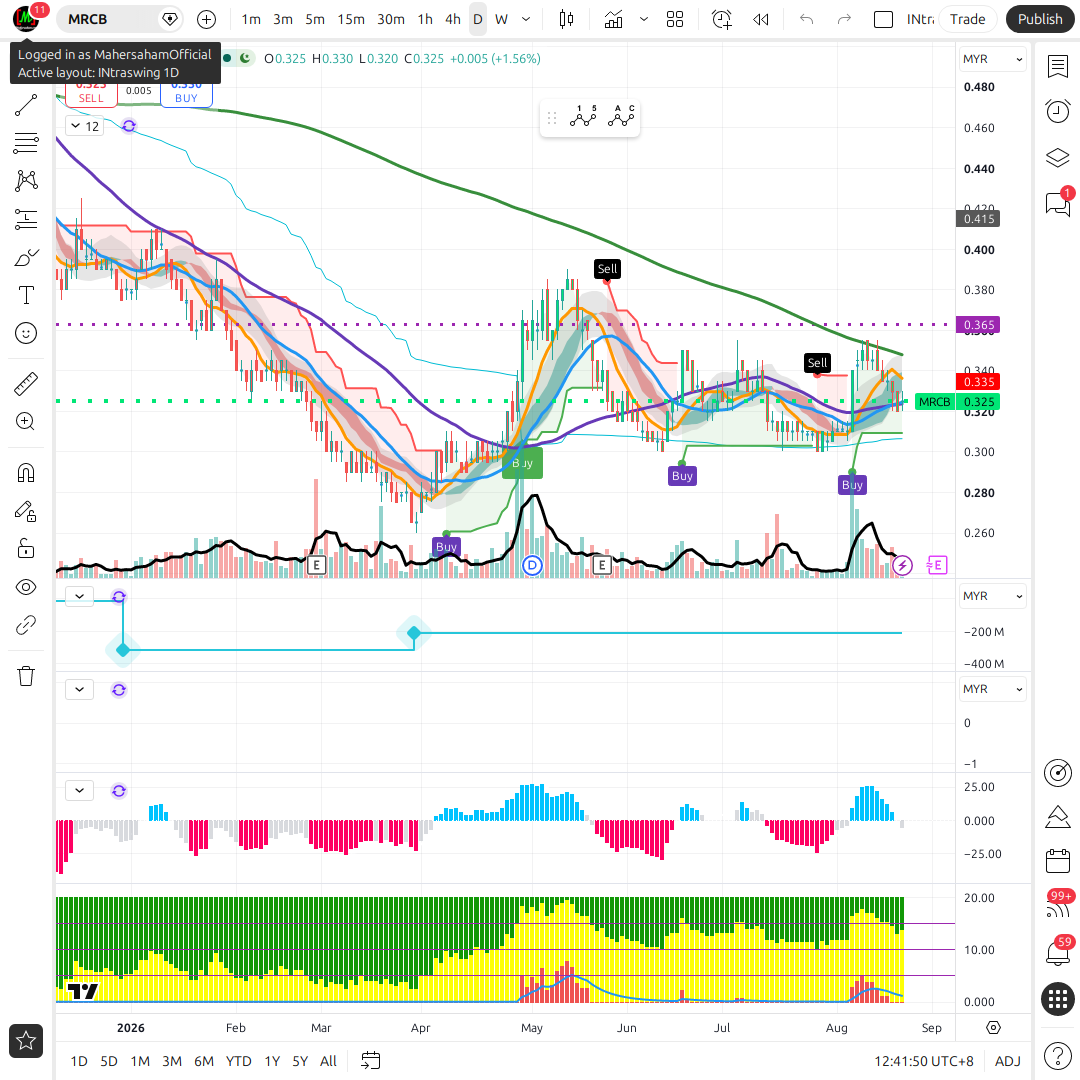Click the BUY price button
Screen dimensions: 1080x1080
(x=186, y=94)
